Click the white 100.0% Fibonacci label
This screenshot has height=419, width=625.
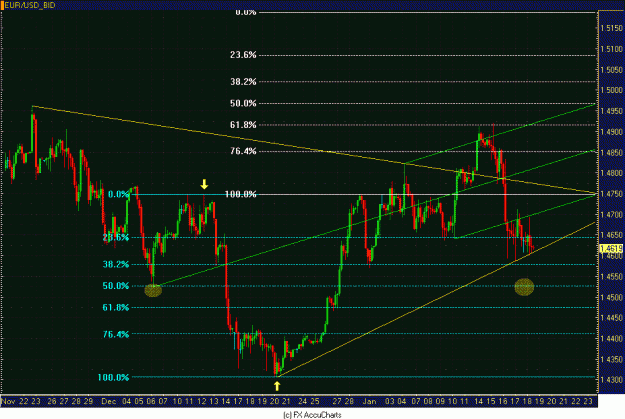[241, 194]
